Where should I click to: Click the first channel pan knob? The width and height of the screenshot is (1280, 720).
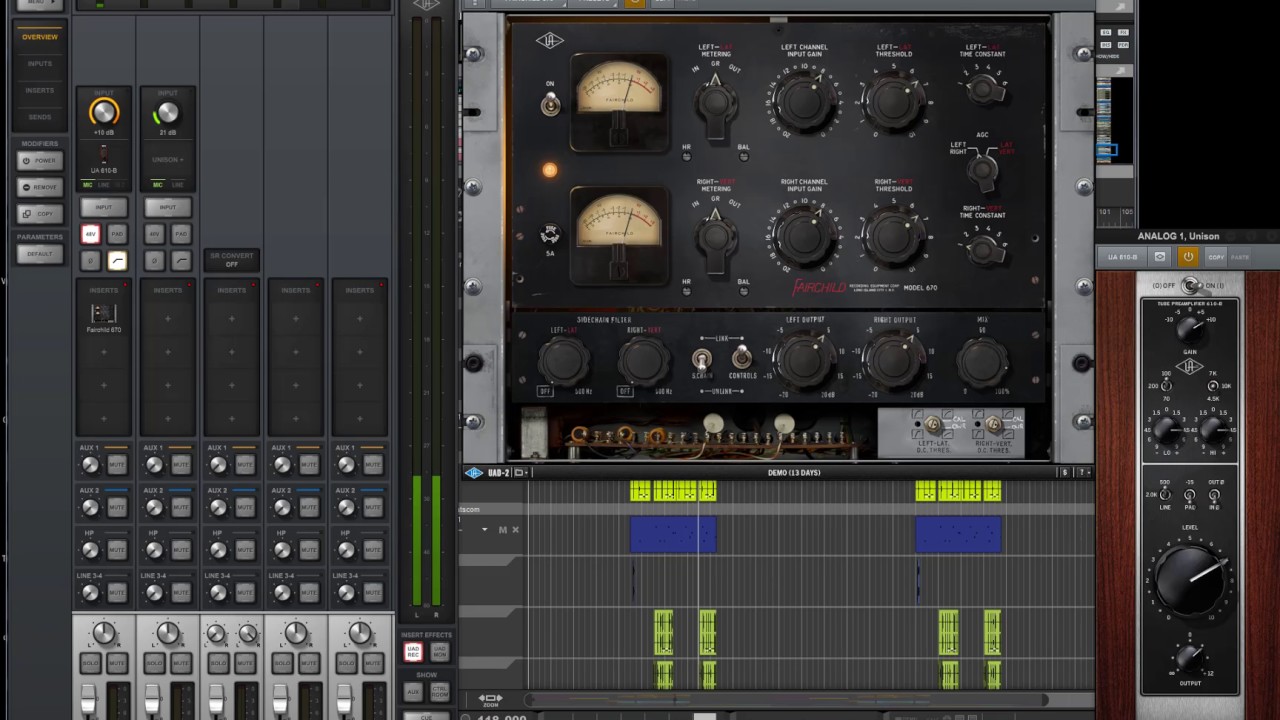click(x=104, y=633)
